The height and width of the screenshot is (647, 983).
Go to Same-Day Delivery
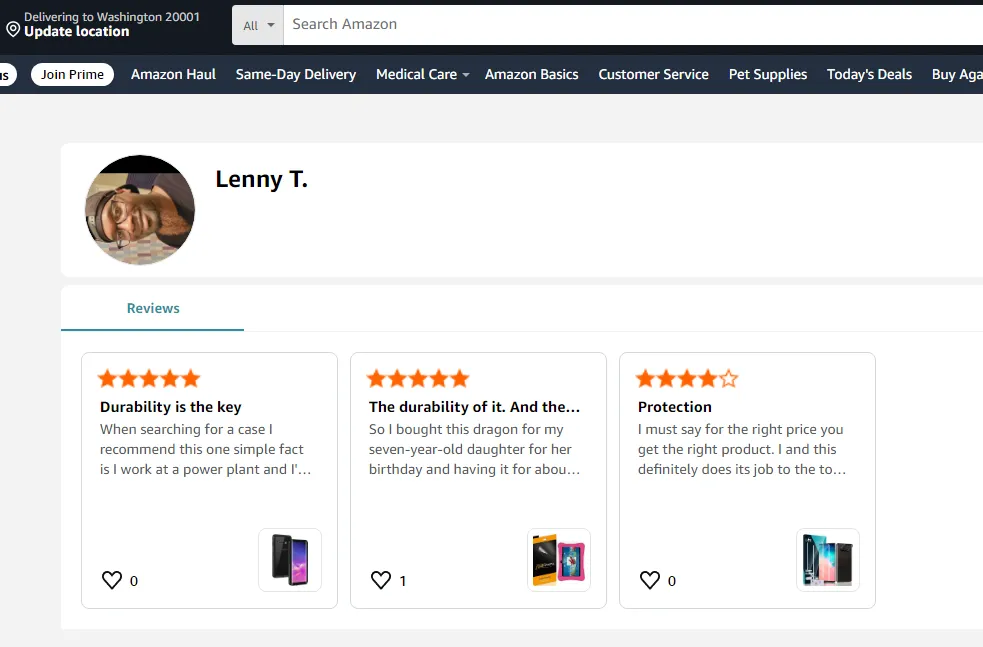coord(296,74)
